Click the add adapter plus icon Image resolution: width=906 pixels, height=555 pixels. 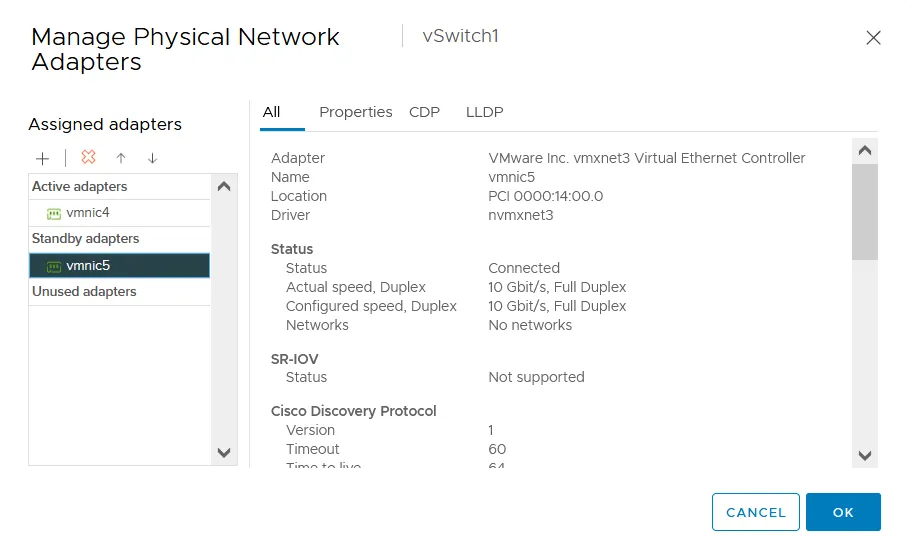pyautogui.click(x=43, y=158)
